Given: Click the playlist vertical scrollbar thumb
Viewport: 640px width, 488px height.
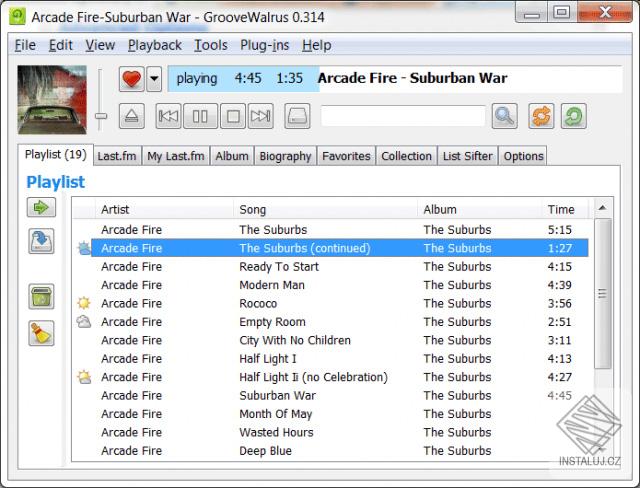Looking at the screenshot, I should click(x=602, y=293).
